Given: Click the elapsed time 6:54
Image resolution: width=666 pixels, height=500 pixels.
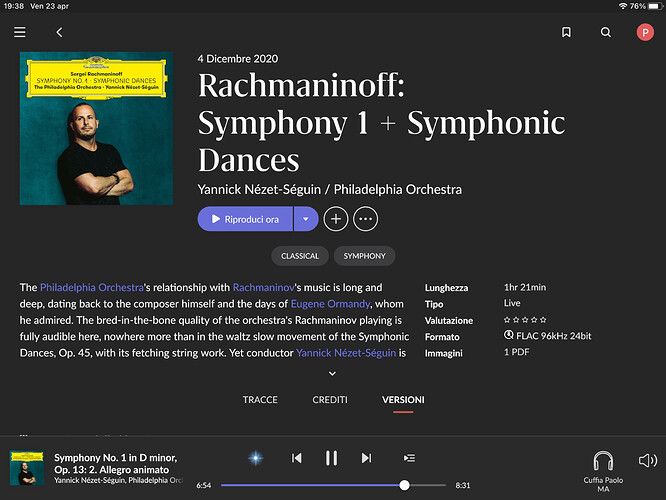Looking at the screenshot, I should pyautogui.click(x=203, y=485).
